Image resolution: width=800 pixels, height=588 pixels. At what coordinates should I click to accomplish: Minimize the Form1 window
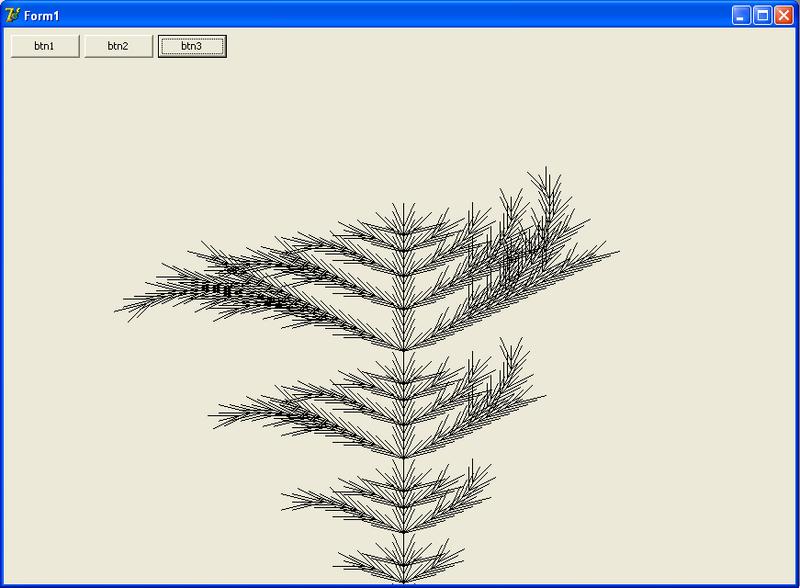pyautogui.click(x=741, y=16)
